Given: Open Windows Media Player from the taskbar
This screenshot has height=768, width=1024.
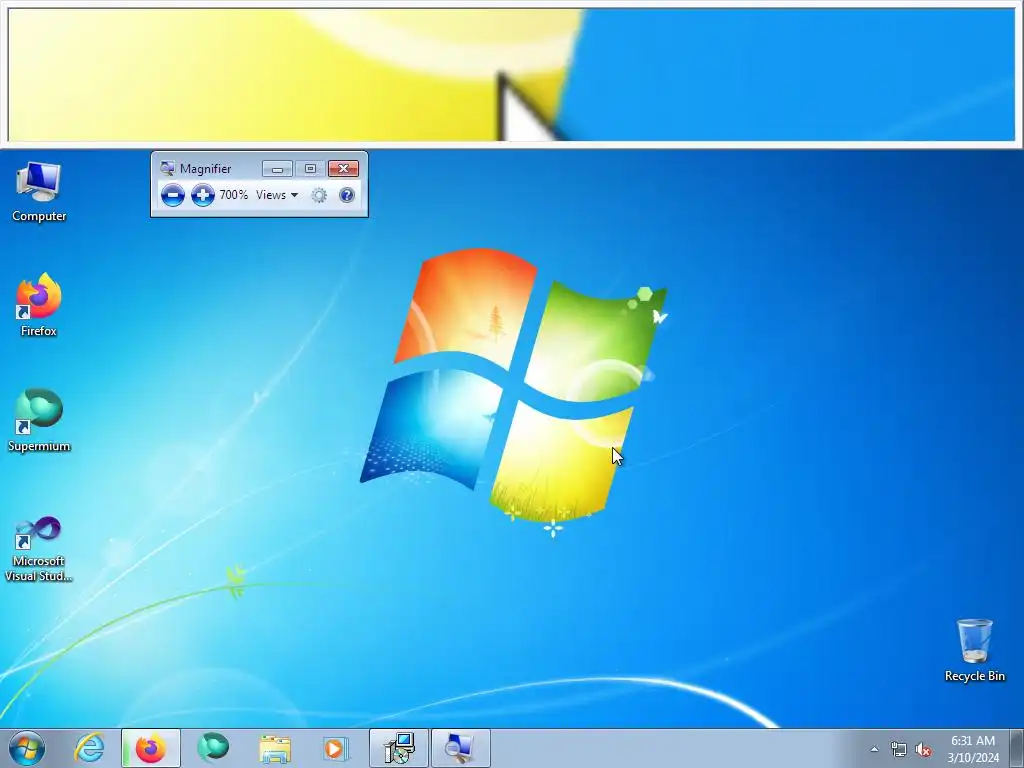Looking at the screenshot, I should coord(336,748).
